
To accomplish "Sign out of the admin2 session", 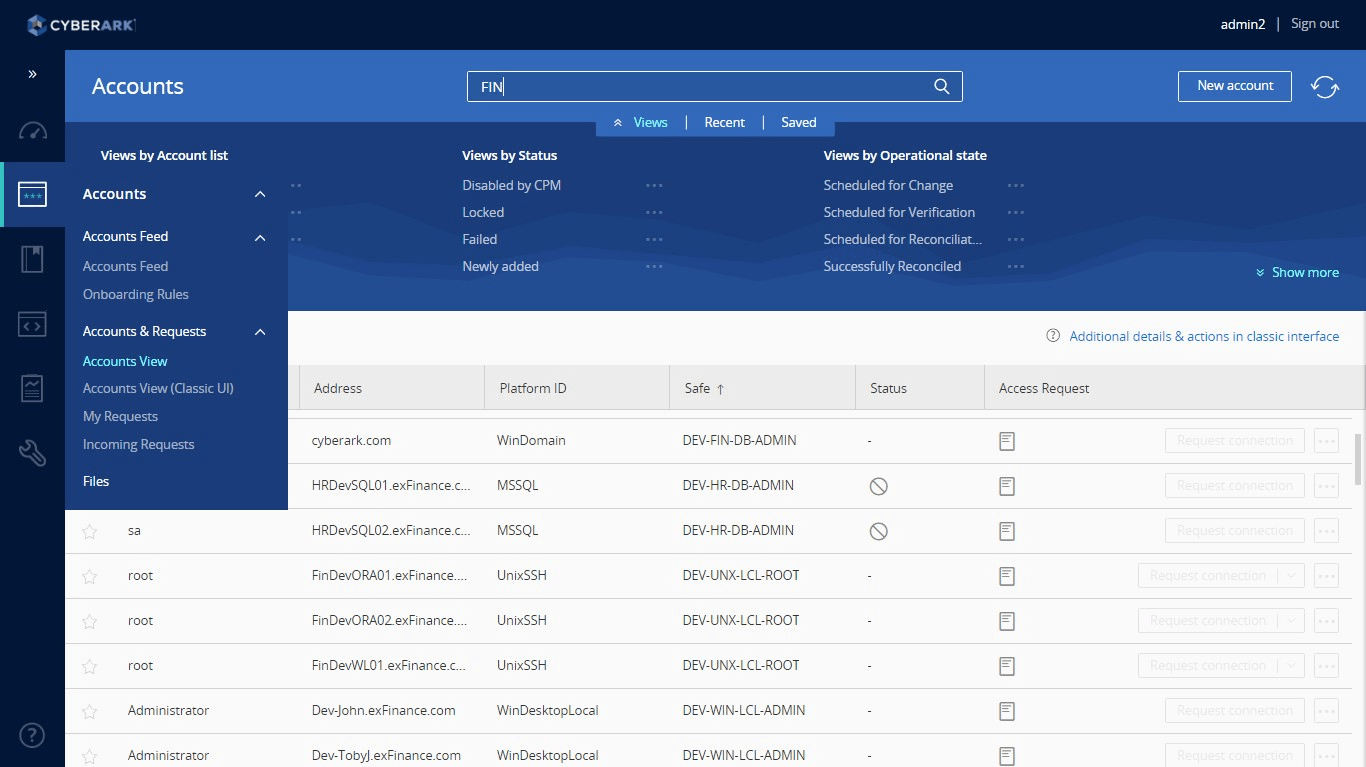I will [x=1314, y=24].
